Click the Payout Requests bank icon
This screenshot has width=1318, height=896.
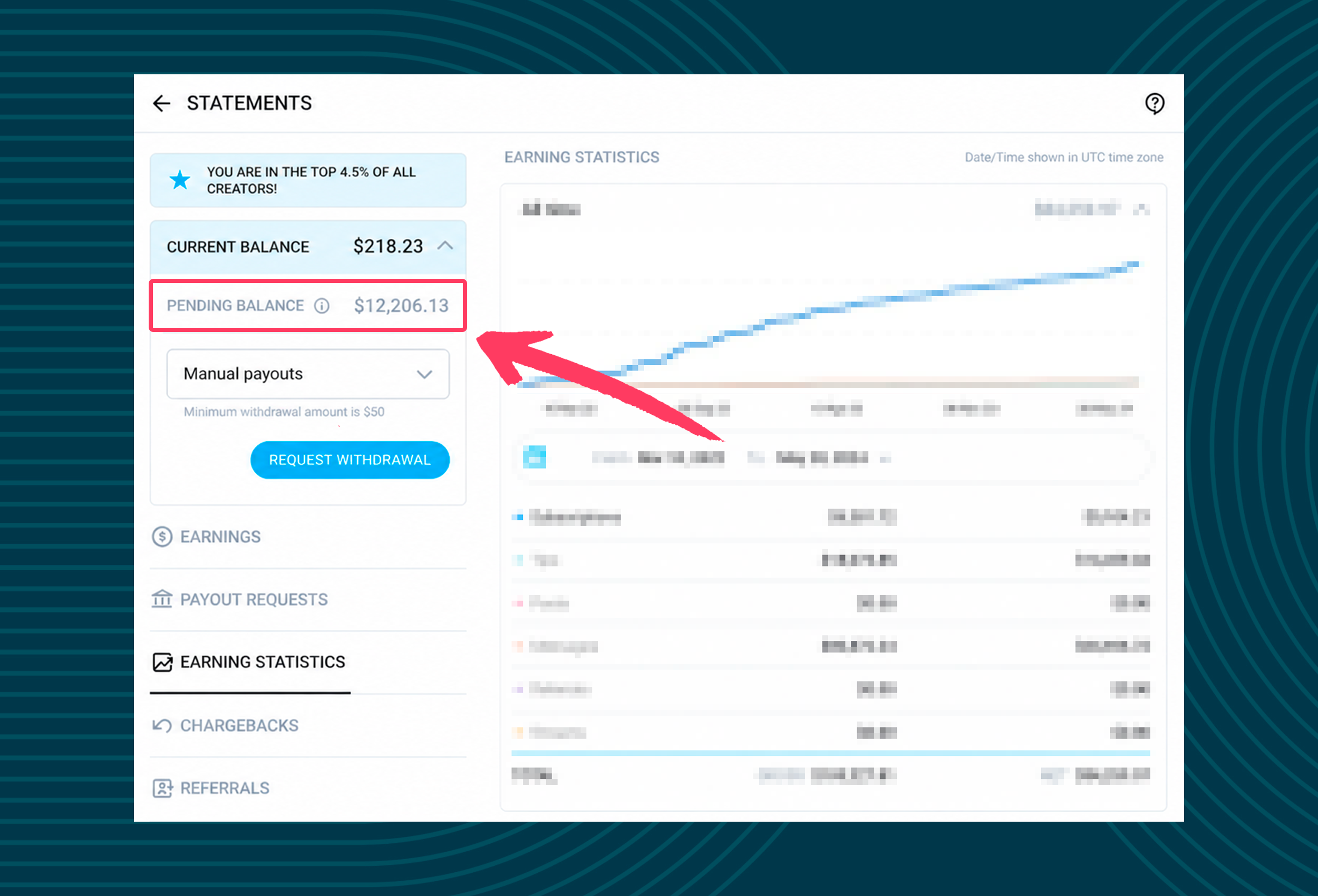pos(162,599)
